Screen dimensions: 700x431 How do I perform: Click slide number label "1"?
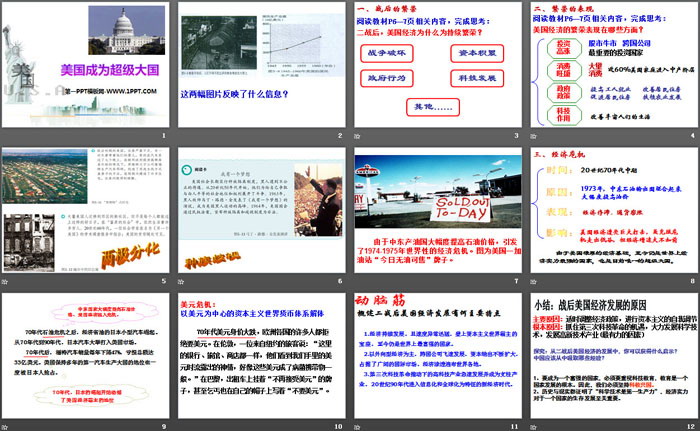coord(164,135)
